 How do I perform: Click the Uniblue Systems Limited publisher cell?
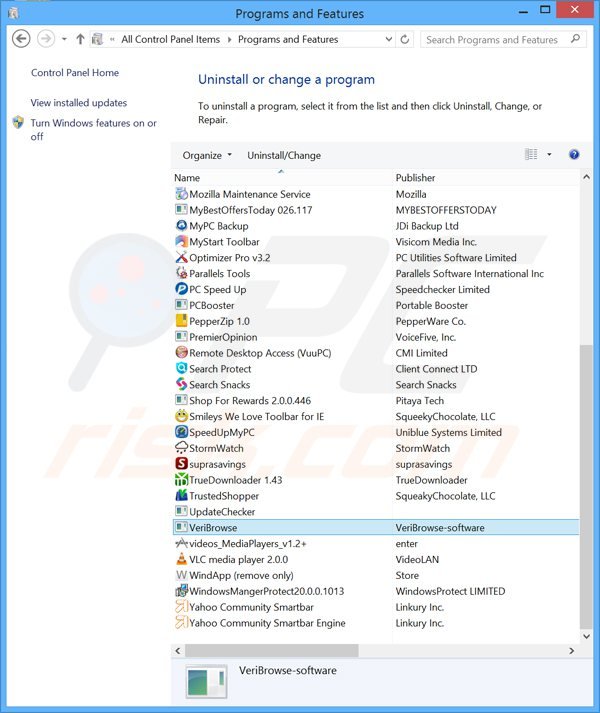pos(449,432)
